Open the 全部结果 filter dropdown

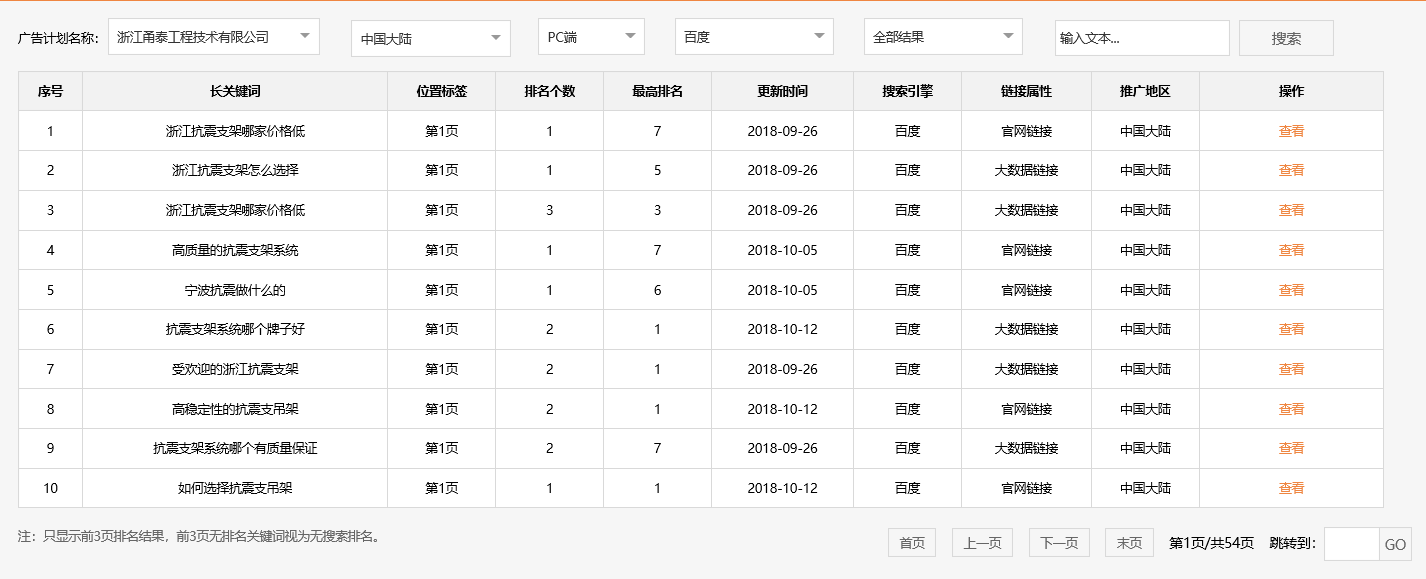coord(943,36)
